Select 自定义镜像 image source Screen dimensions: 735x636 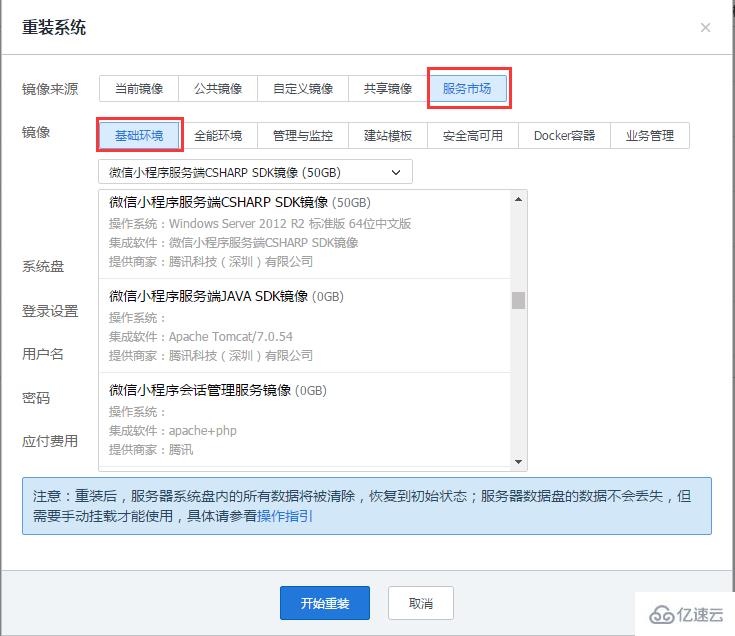pyautogui.click(x=303, y=89)
